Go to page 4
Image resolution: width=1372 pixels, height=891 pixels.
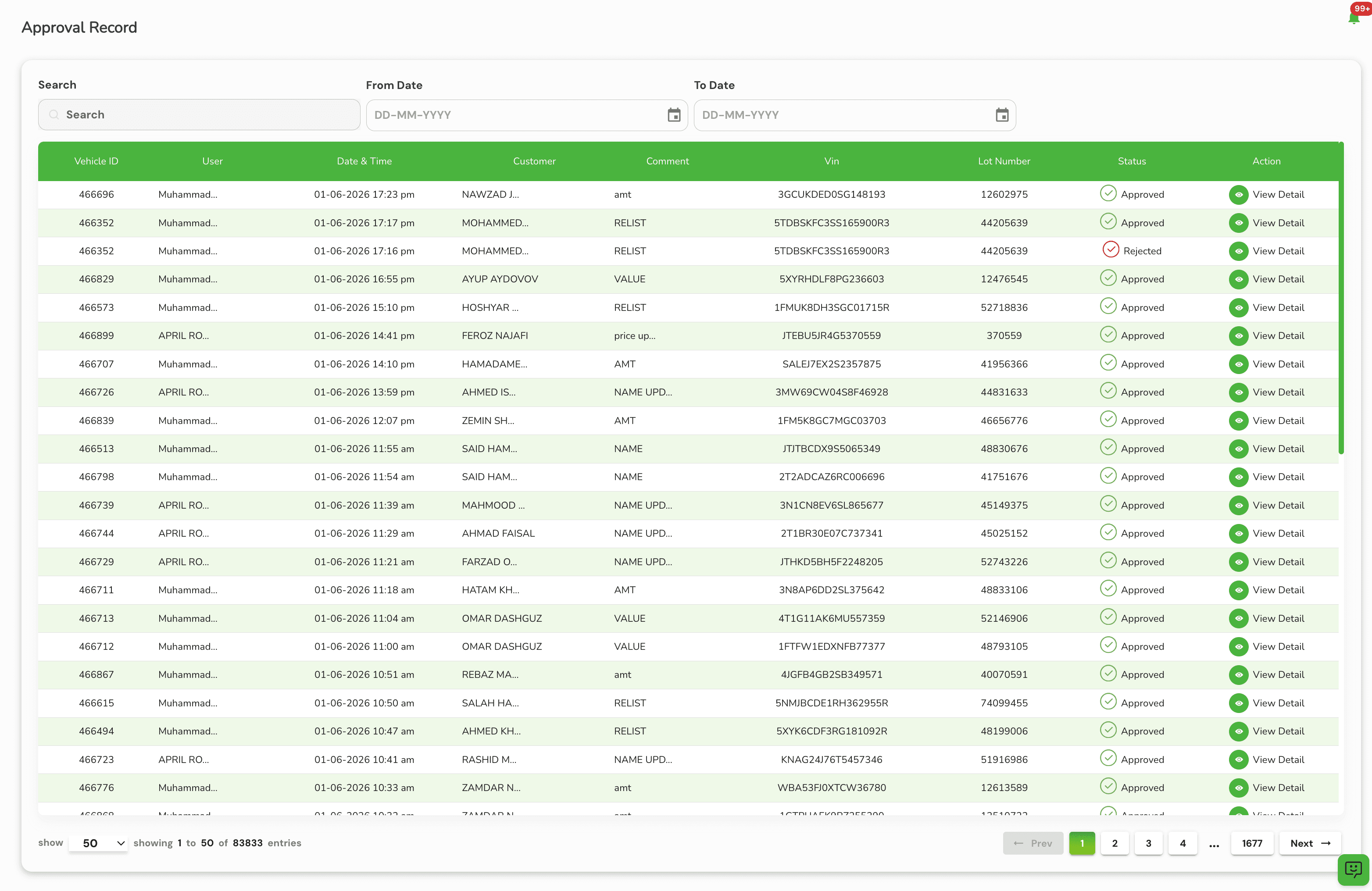(1183, 843)
